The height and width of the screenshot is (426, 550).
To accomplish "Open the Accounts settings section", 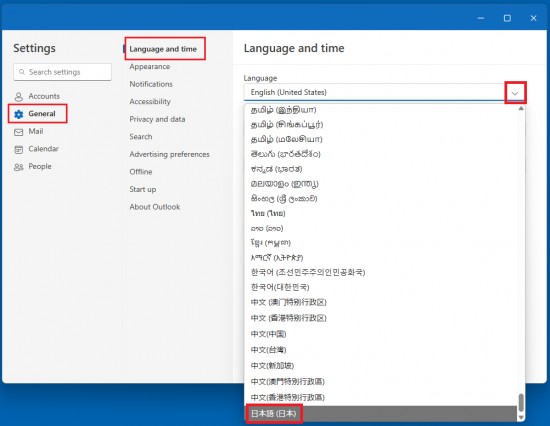I will (x=36, y=96).
